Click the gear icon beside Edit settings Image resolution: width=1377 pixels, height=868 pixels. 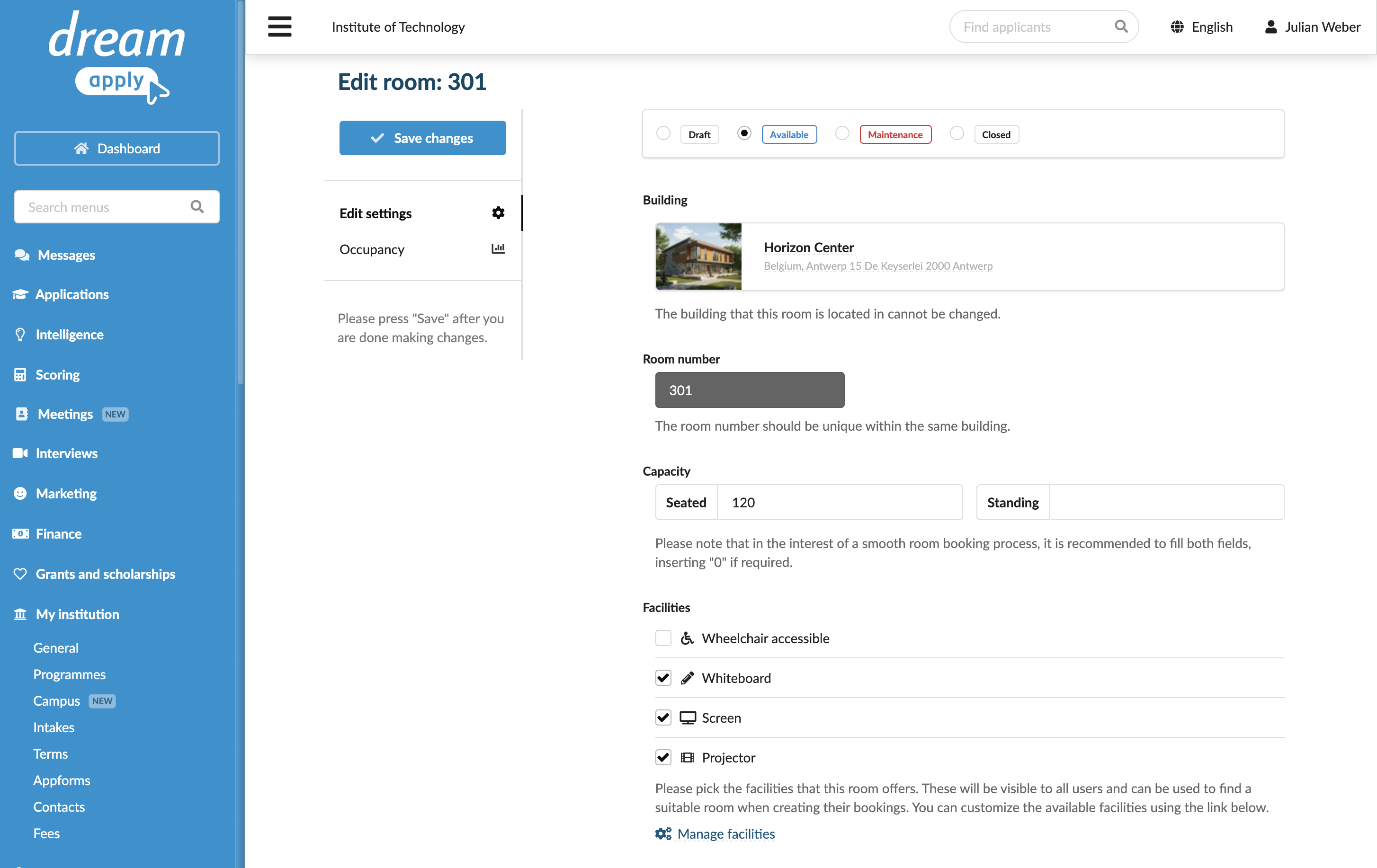pyautogui.click(x=498, y=213)
